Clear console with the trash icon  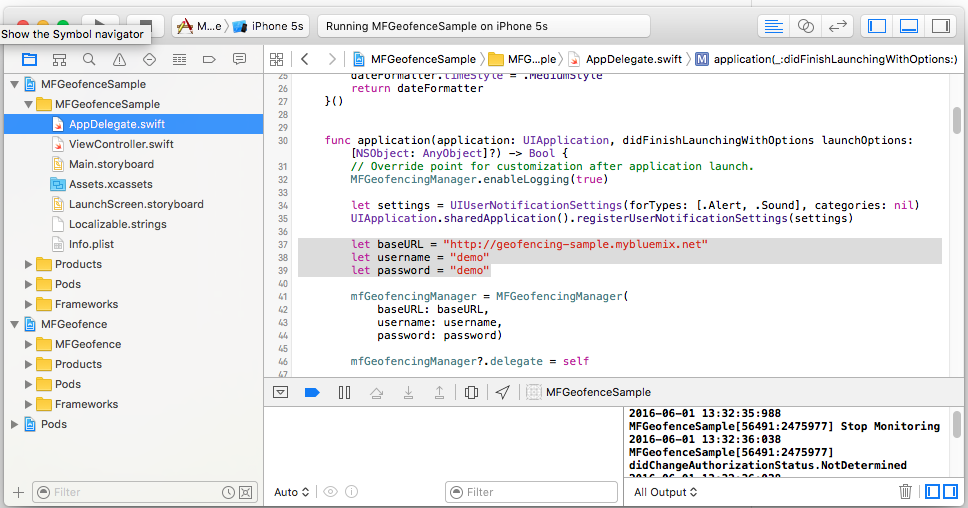tap(905, 491)
